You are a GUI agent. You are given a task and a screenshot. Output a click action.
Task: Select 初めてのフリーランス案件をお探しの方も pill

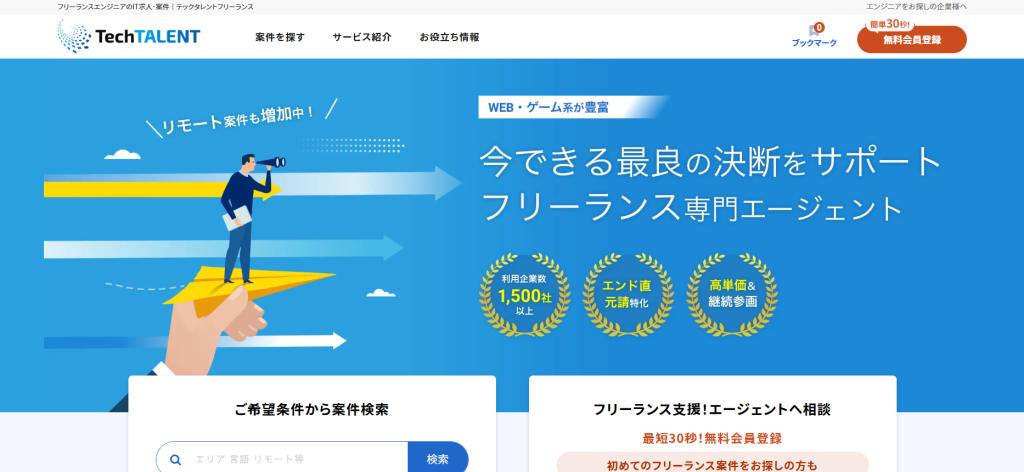click(712, 464)
